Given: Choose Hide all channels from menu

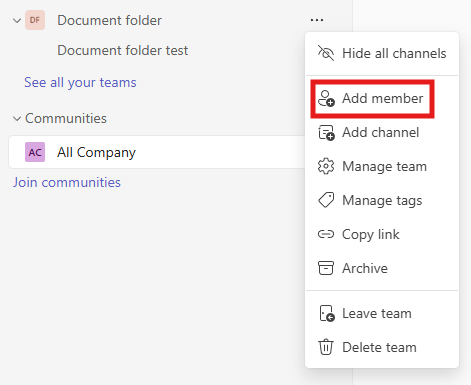Looking at the screenshot, I should click(382, 53).
